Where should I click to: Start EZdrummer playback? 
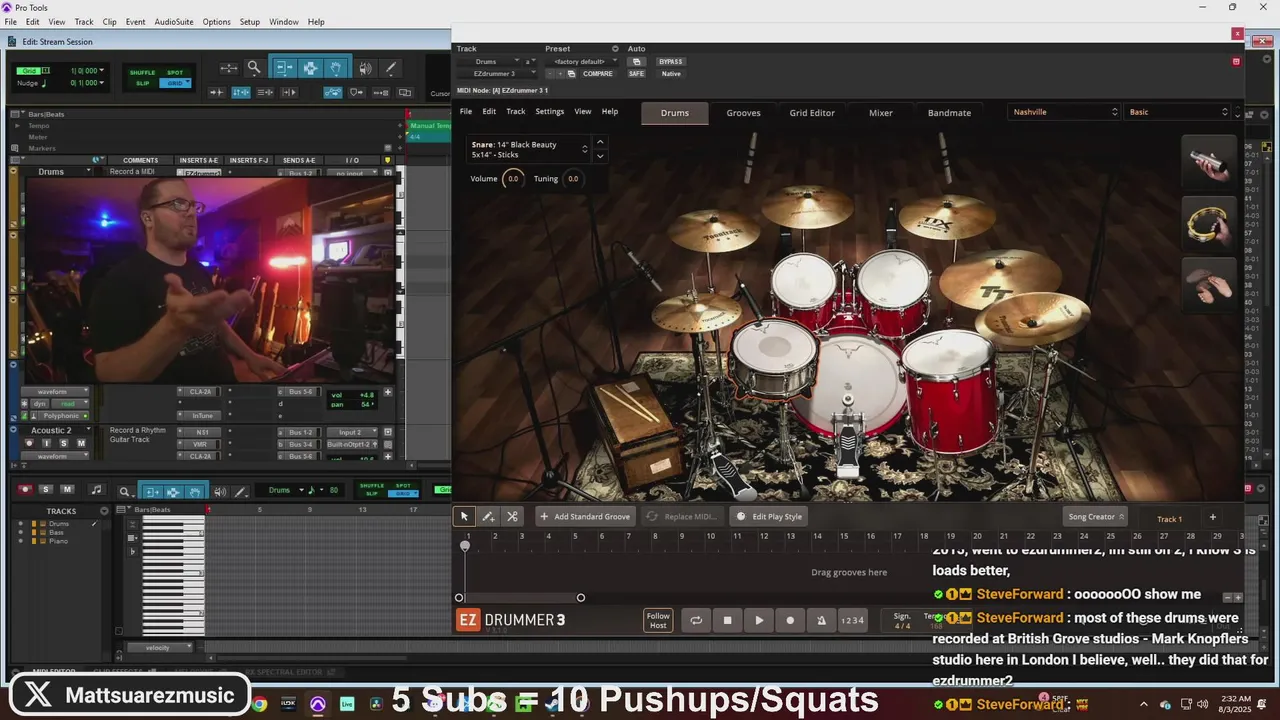(759, 620)
